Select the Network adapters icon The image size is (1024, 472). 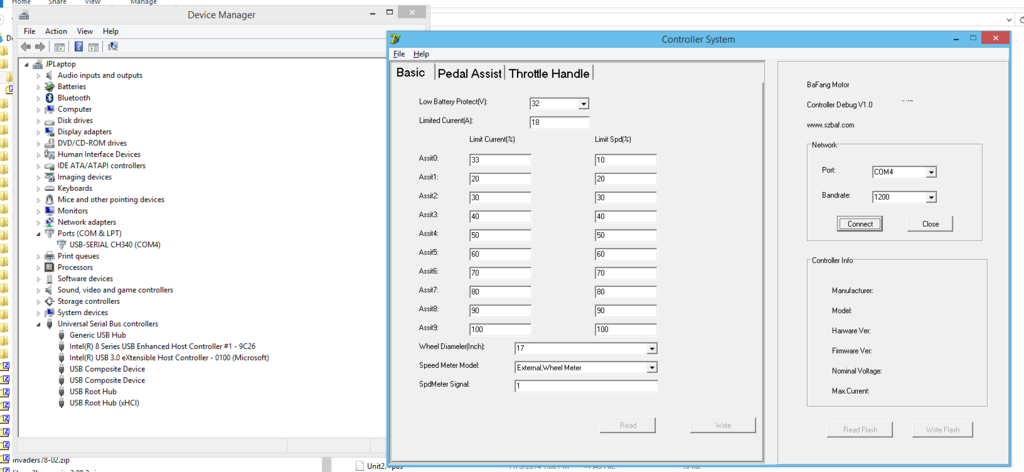point(50,222)
